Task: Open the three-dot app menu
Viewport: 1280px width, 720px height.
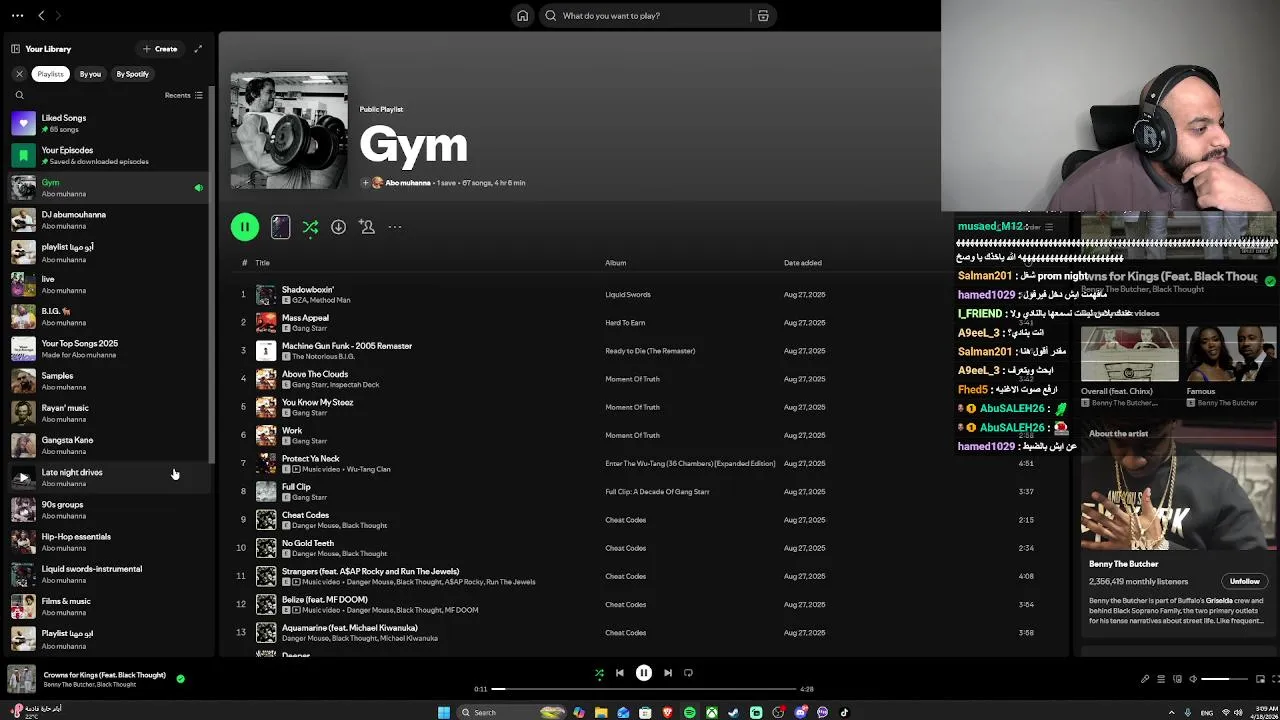Action: pos(17,16)
